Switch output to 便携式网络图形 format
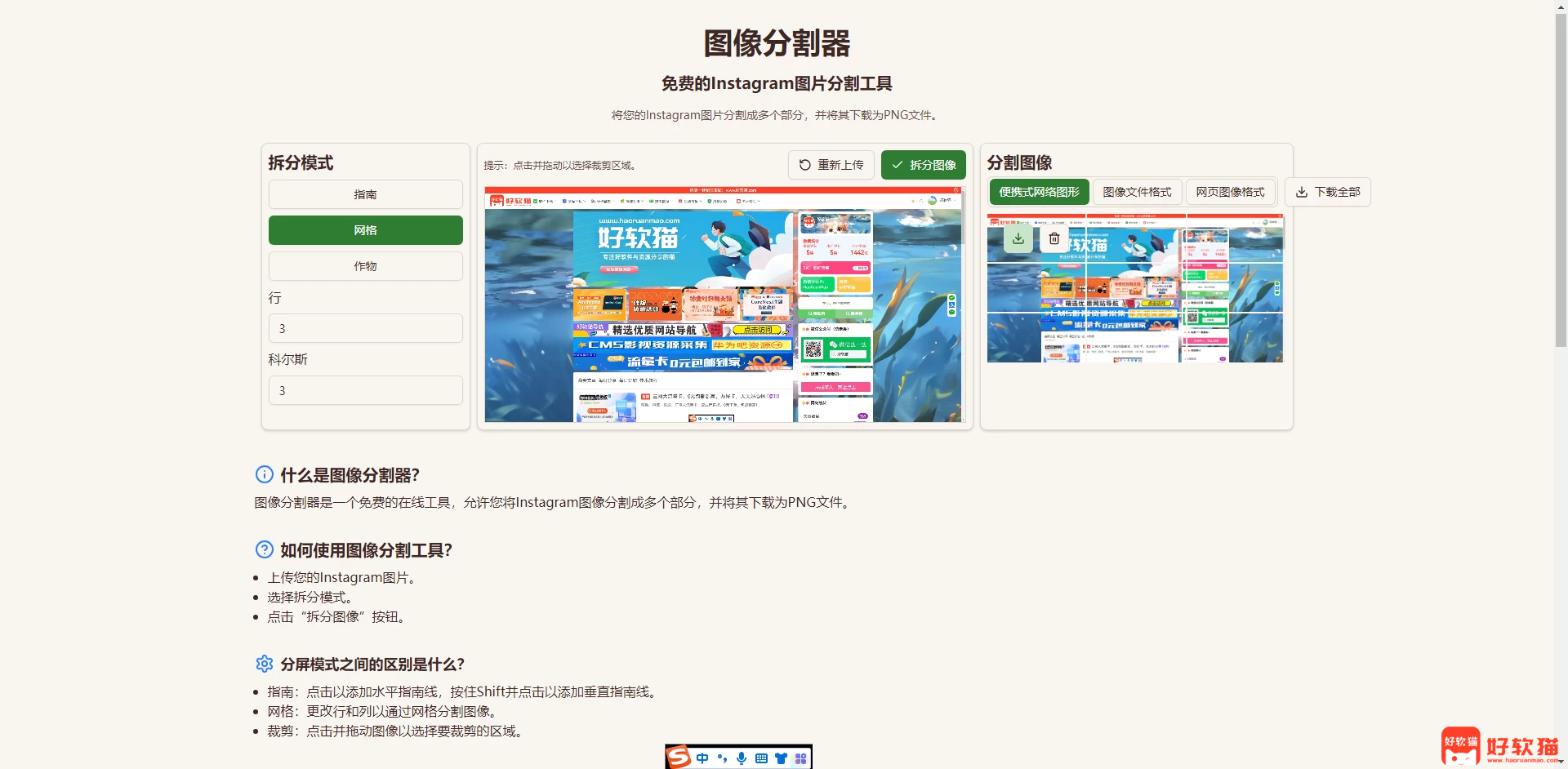Viewport: 1568px width, 769px height. point(1040,192)
